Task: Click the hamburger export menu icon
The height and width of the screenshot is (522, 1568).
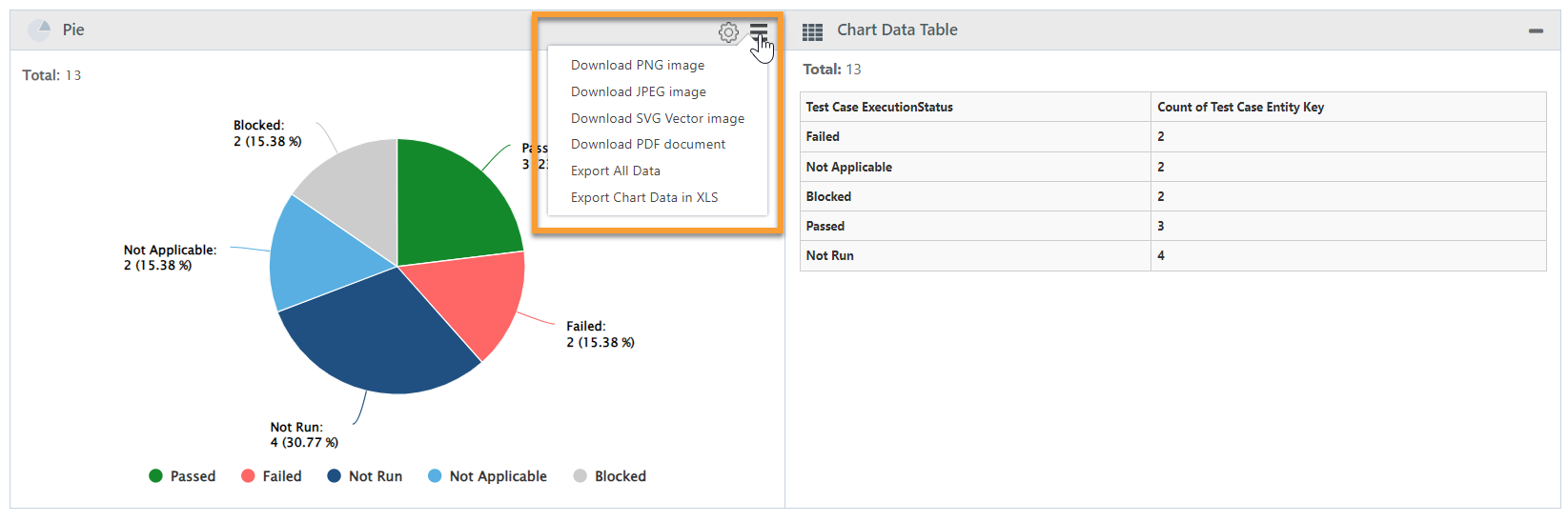Action: [x=759, y=32]
